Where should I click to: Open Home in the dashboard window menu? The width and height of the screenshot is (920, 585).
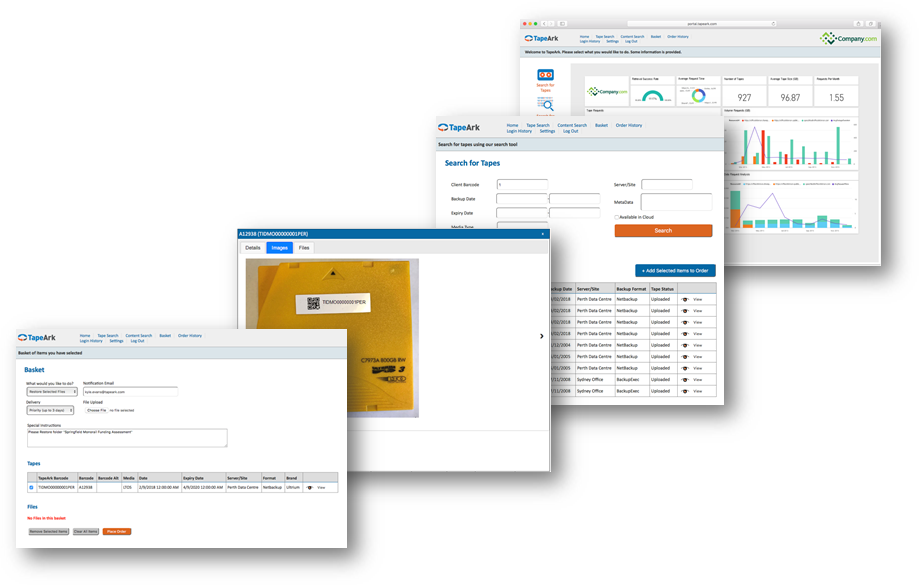pyautogui.click(x=584, y=36)
